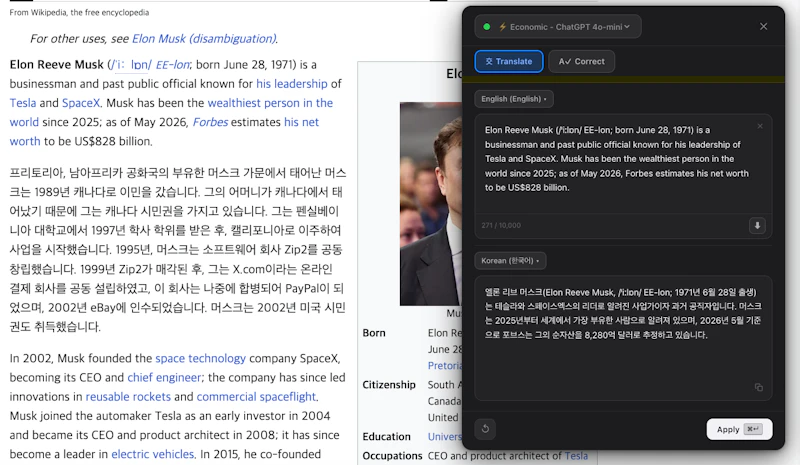Copy the Korean translation with the copy icon
This screenshot has height=465, width=800.
coord(759,387)
